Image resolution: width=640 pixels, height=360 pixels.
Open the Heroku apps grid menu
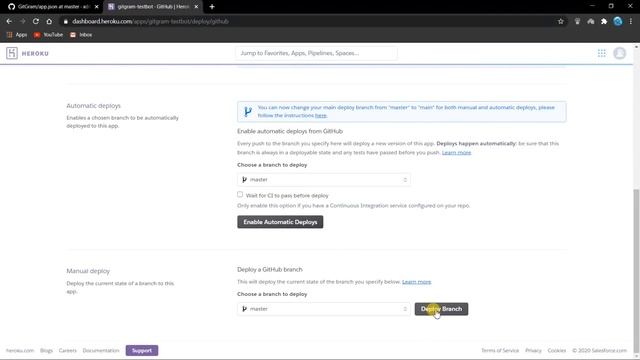point(601,53)
